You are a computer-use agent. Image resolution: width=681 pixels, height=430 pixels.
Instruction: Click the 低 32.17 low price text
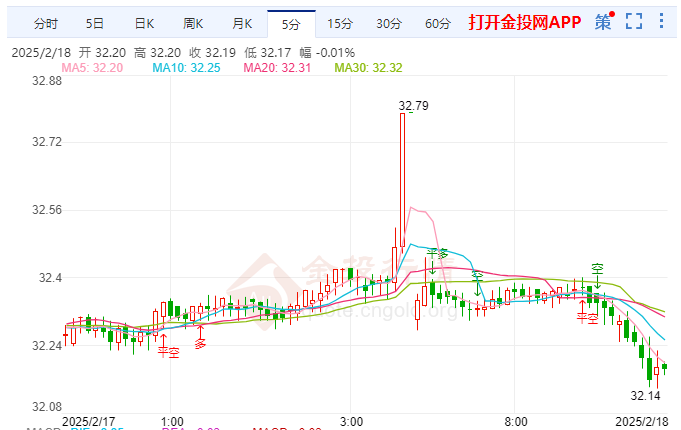(268, 53)
